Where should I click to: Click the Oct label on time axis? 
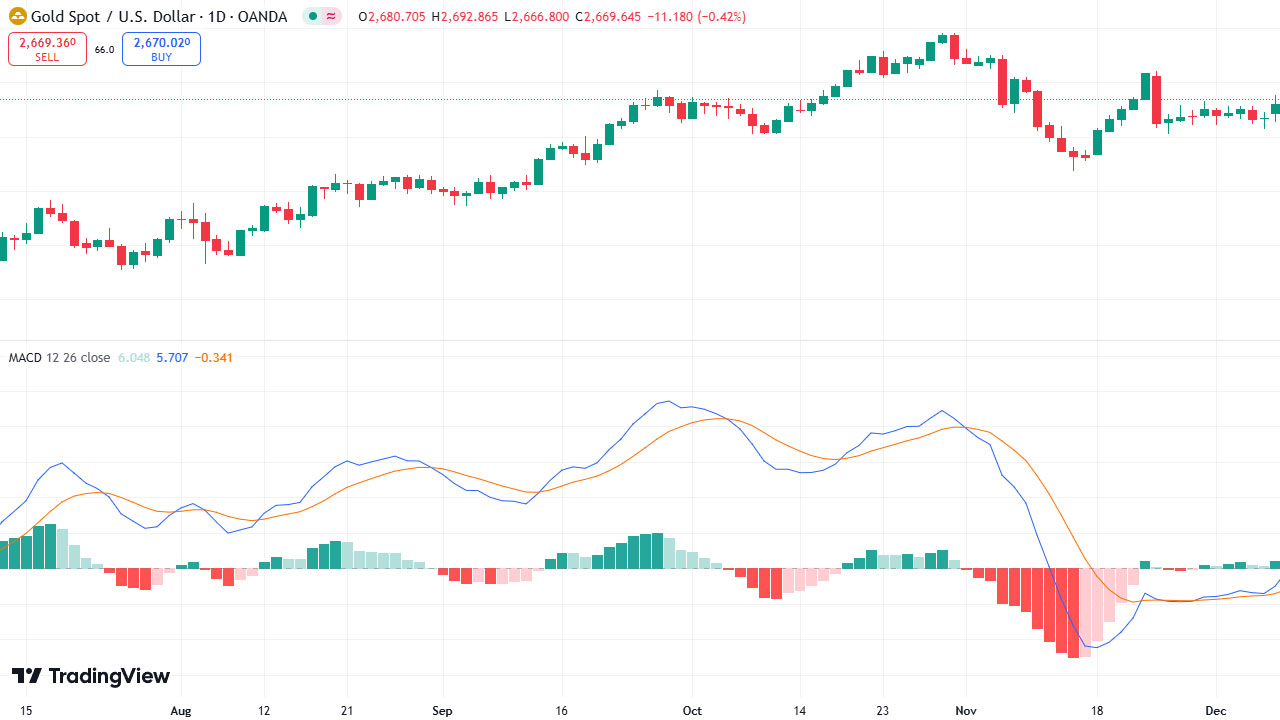pos(692,711)
